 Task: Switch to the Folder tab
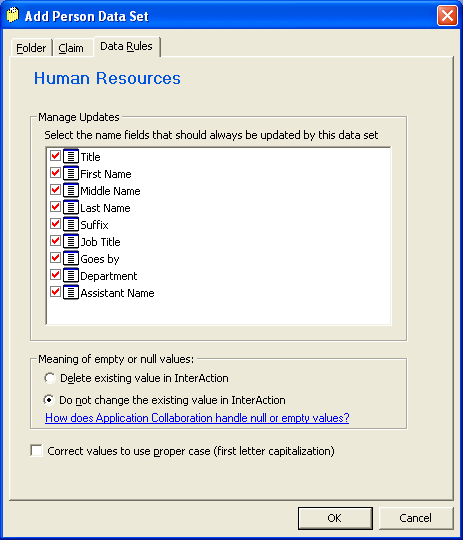point(31,48)
